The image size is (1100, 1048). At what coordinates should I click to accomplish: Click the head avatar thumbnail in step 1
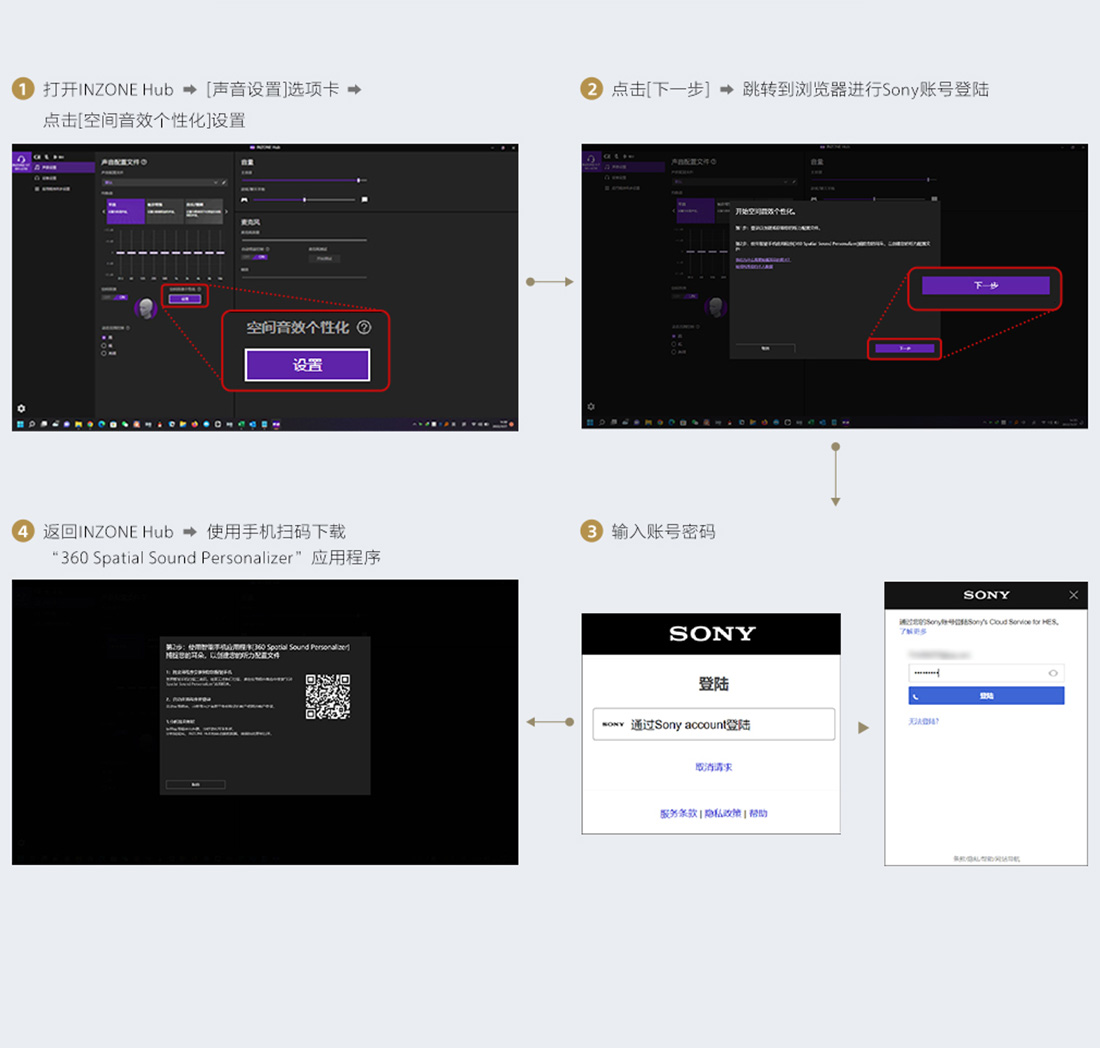coord(146,309)
